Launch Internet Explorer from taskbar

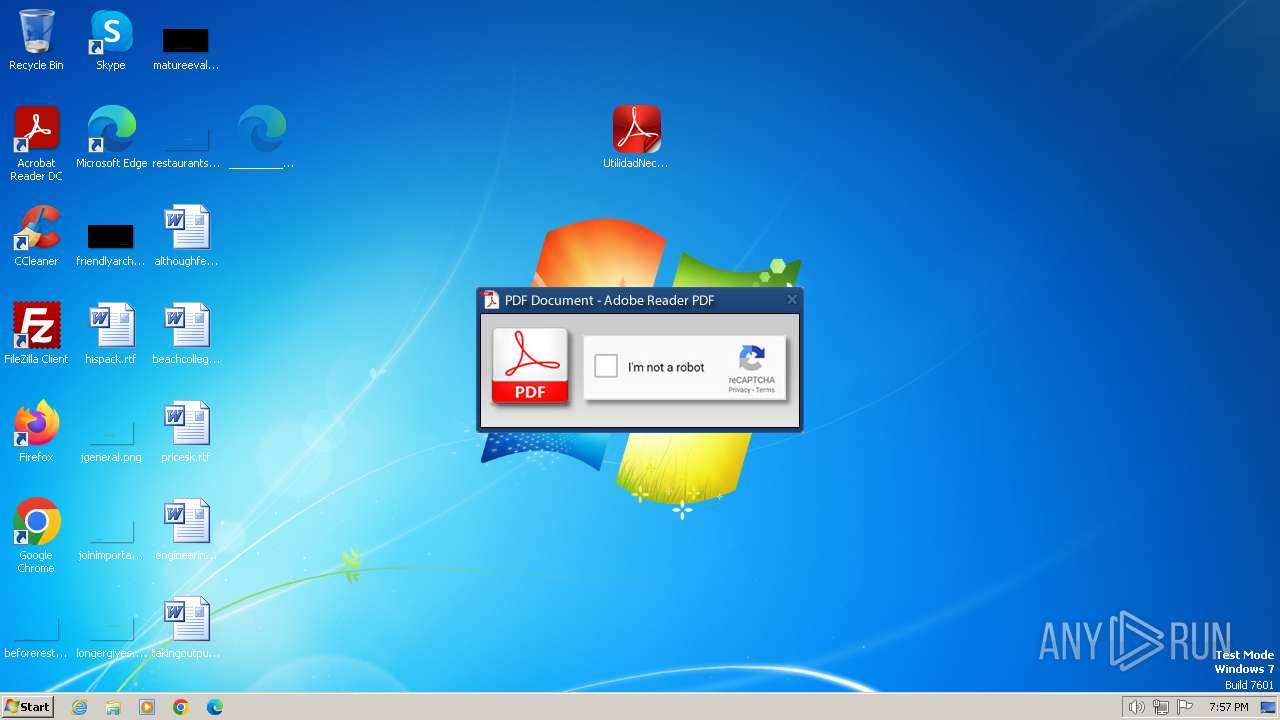pos(79,707)
